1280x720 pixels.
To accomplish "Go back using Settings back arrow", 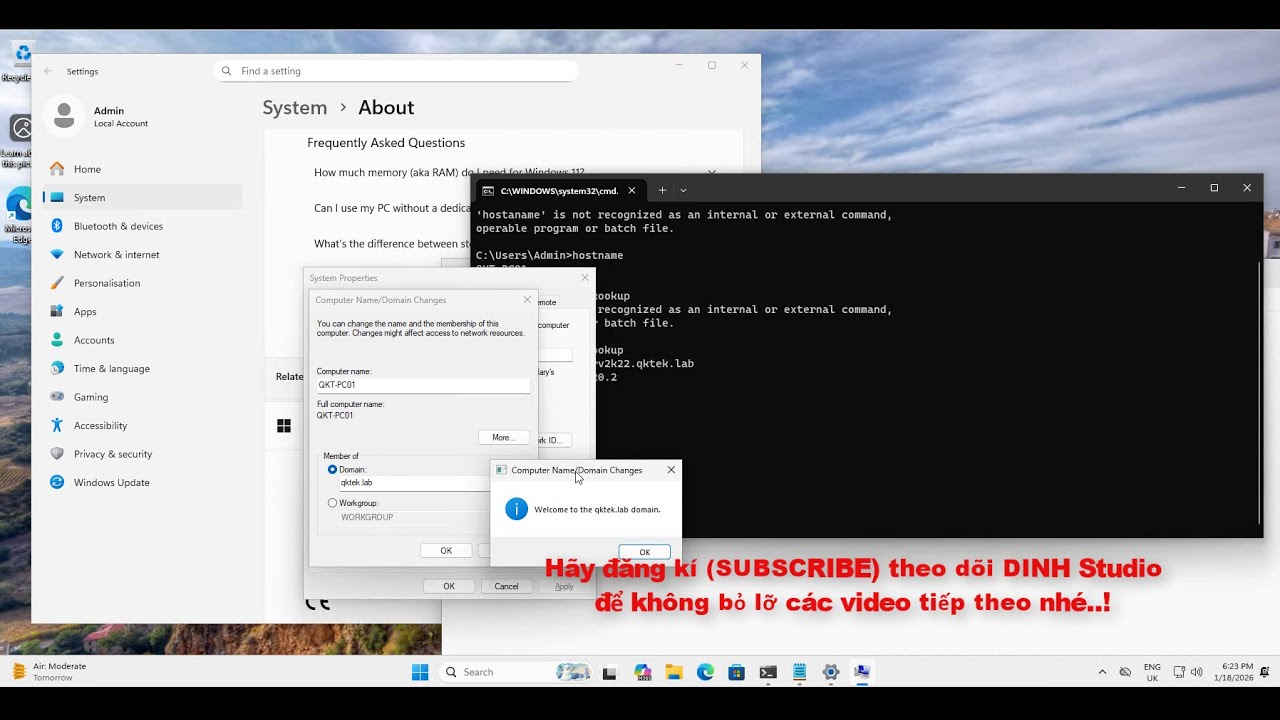I will point(48,71).
